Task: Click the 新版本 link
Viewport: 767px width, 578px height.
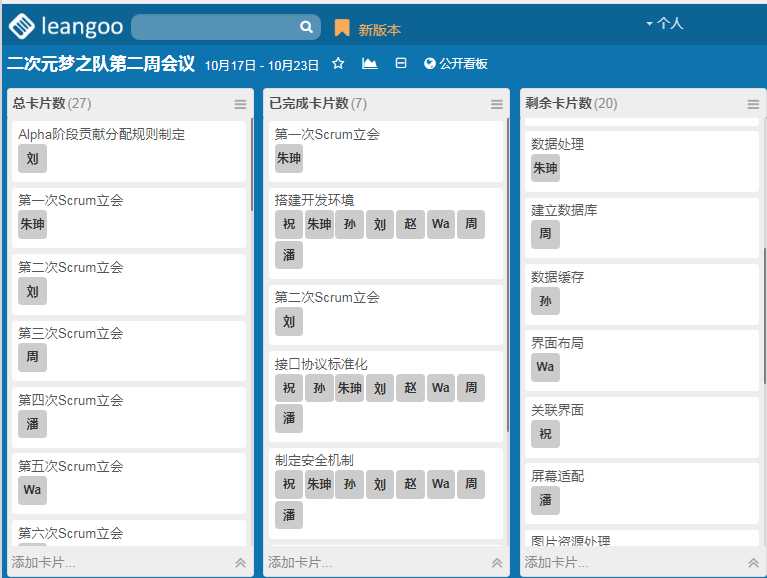Action: pyautogui.click(x=379, y=30)
